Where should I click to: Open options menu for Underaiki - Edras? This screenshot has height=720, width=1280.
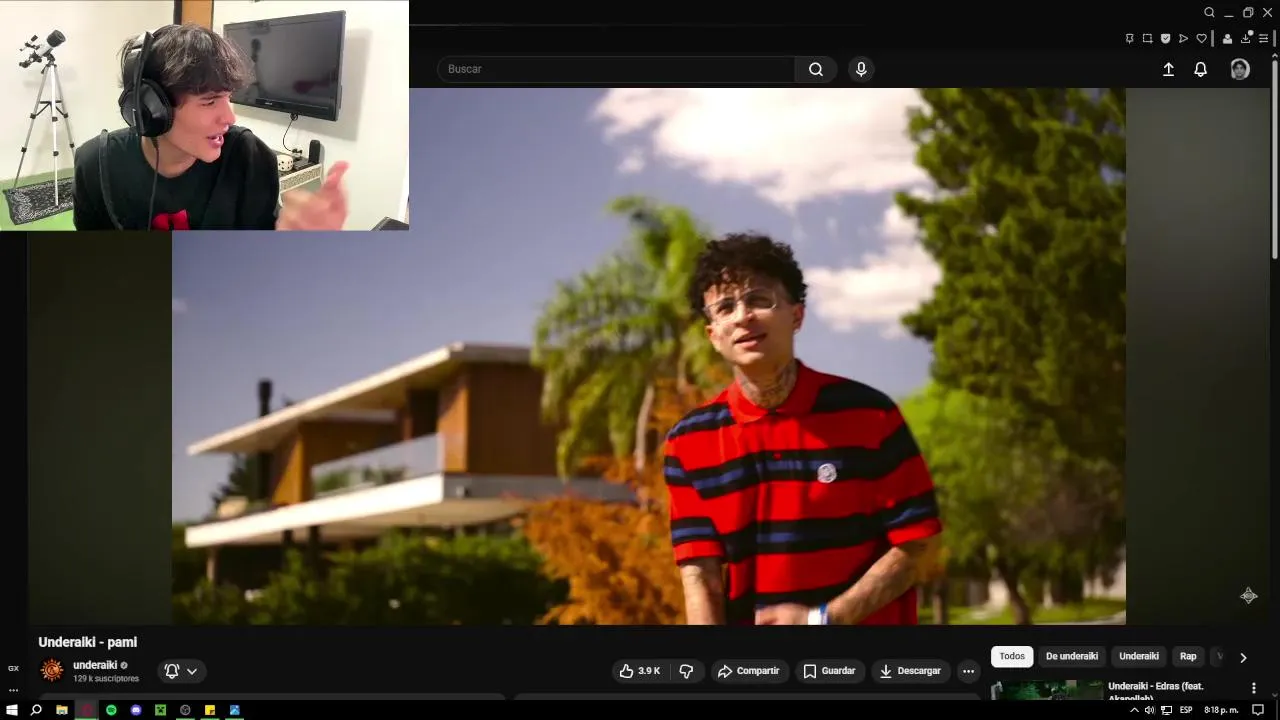pos(1253,688)
